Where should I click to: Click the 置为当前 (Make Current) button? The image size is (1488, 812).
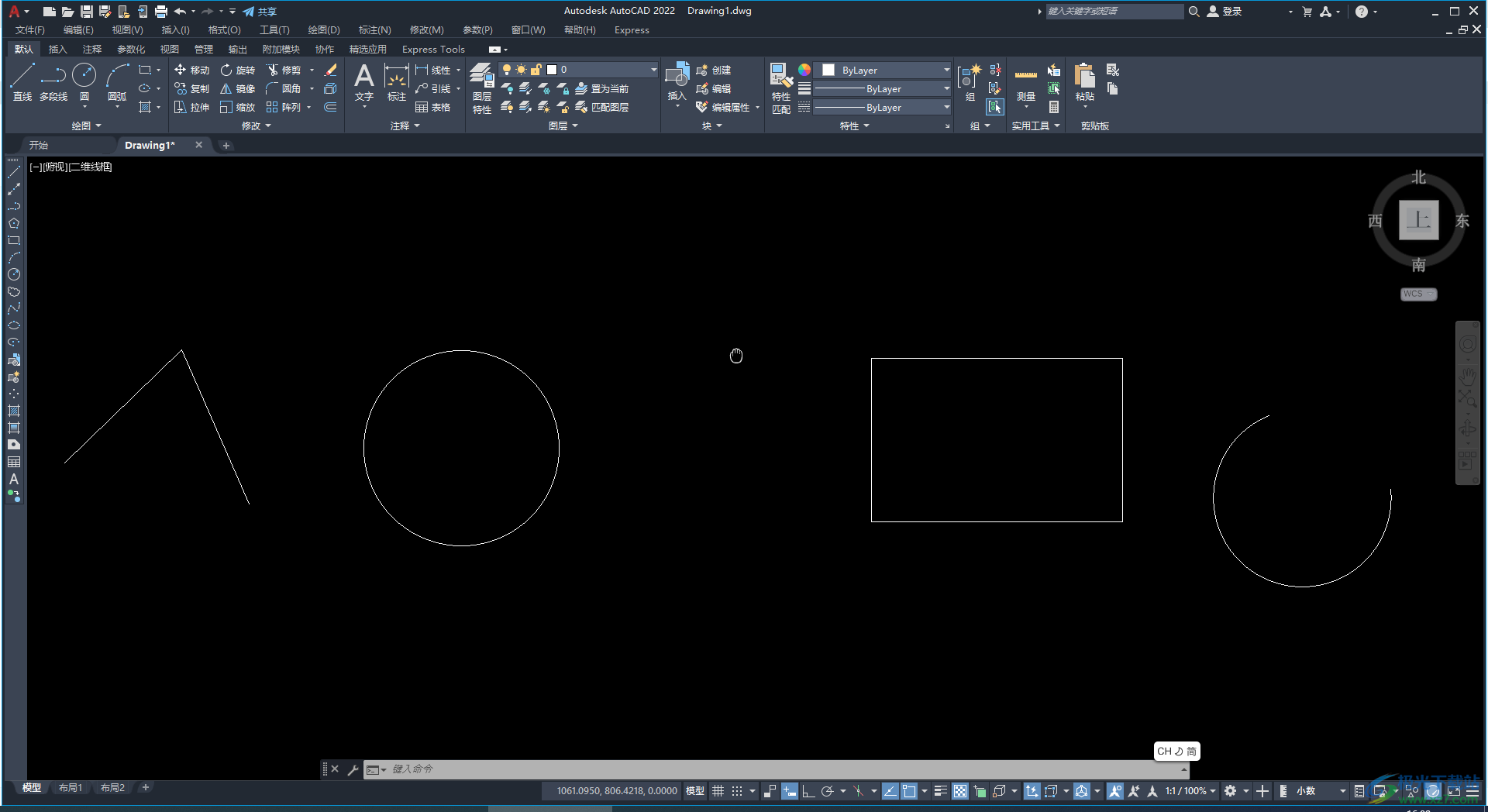point(602,88)
